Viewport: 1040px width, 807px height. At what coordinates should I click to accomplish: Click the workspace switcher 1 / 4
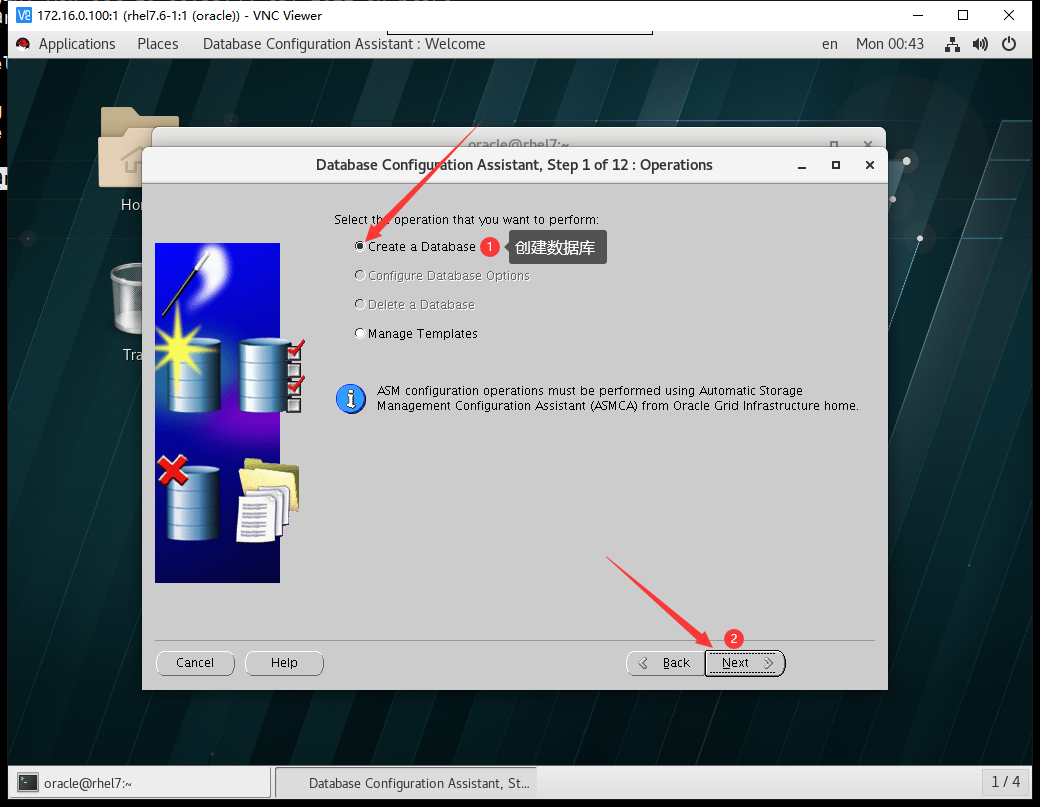click(x=1006, y=782)
